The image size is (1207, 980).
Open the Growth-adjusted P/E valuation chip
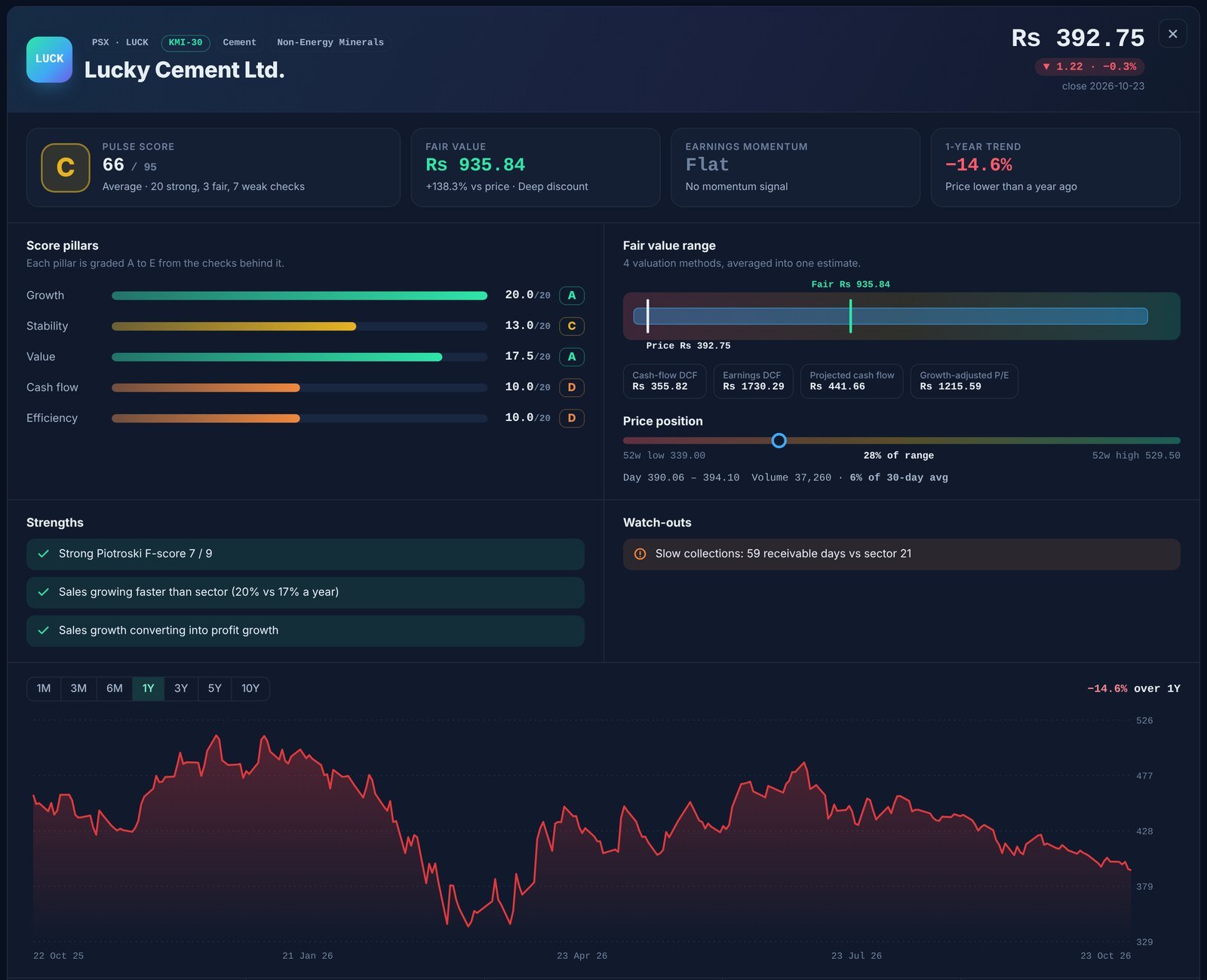pyautogui.click(x=964, y=381)
